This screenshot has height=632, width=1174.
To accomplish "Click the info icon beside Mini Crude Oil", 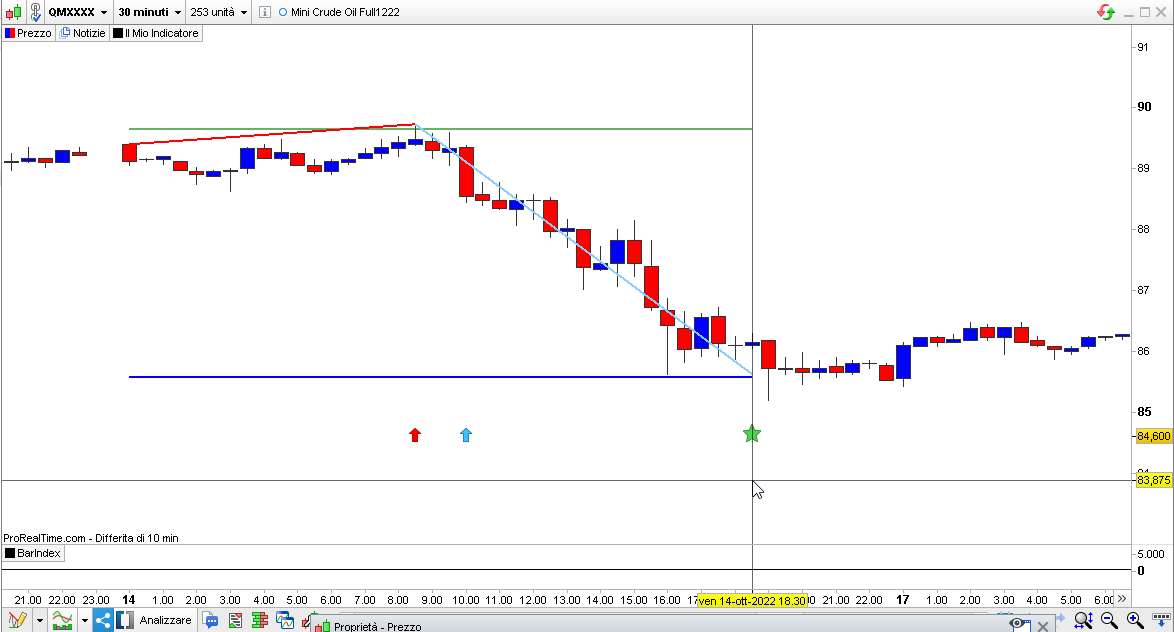I will pos(264,12).
